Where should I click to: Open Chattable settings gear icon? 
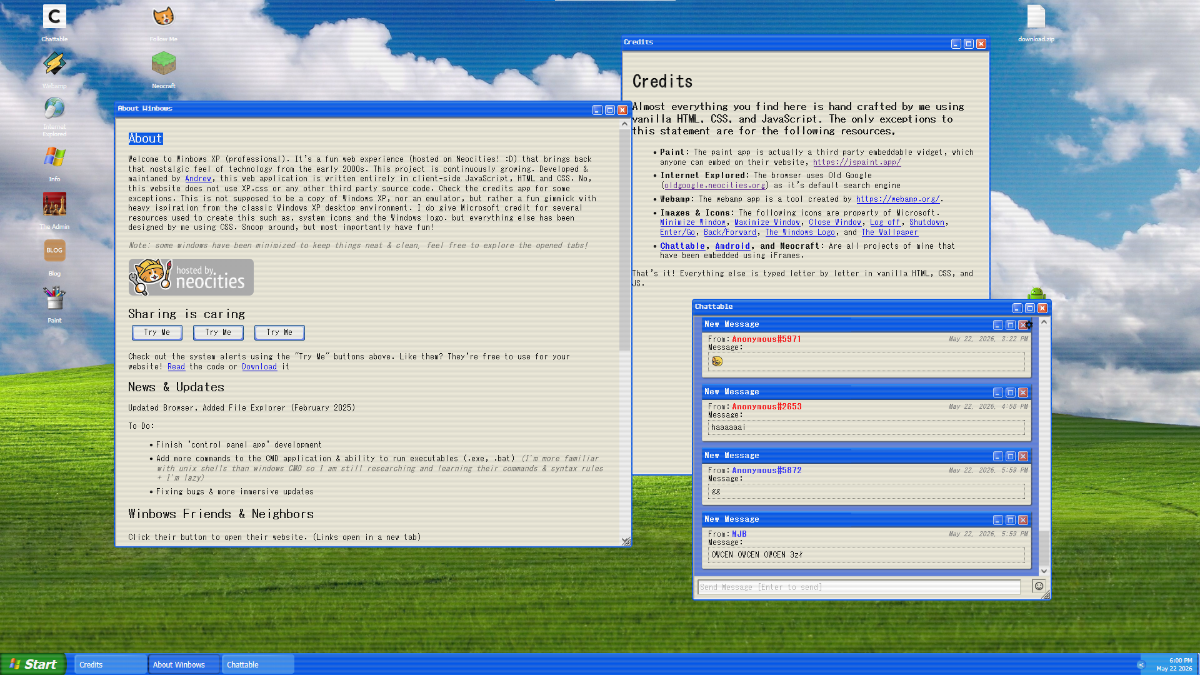(x=1029, y=325)
